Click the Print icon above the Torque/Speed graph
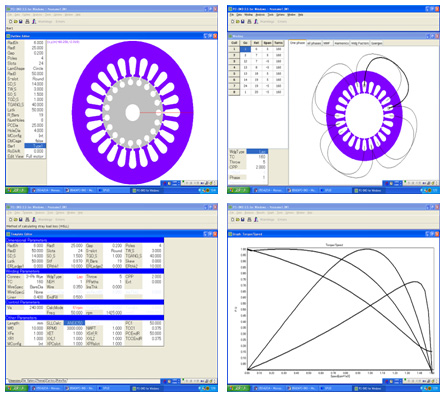Screen dimensions: 444x394 pyautogui.click(x=249, y=220)
